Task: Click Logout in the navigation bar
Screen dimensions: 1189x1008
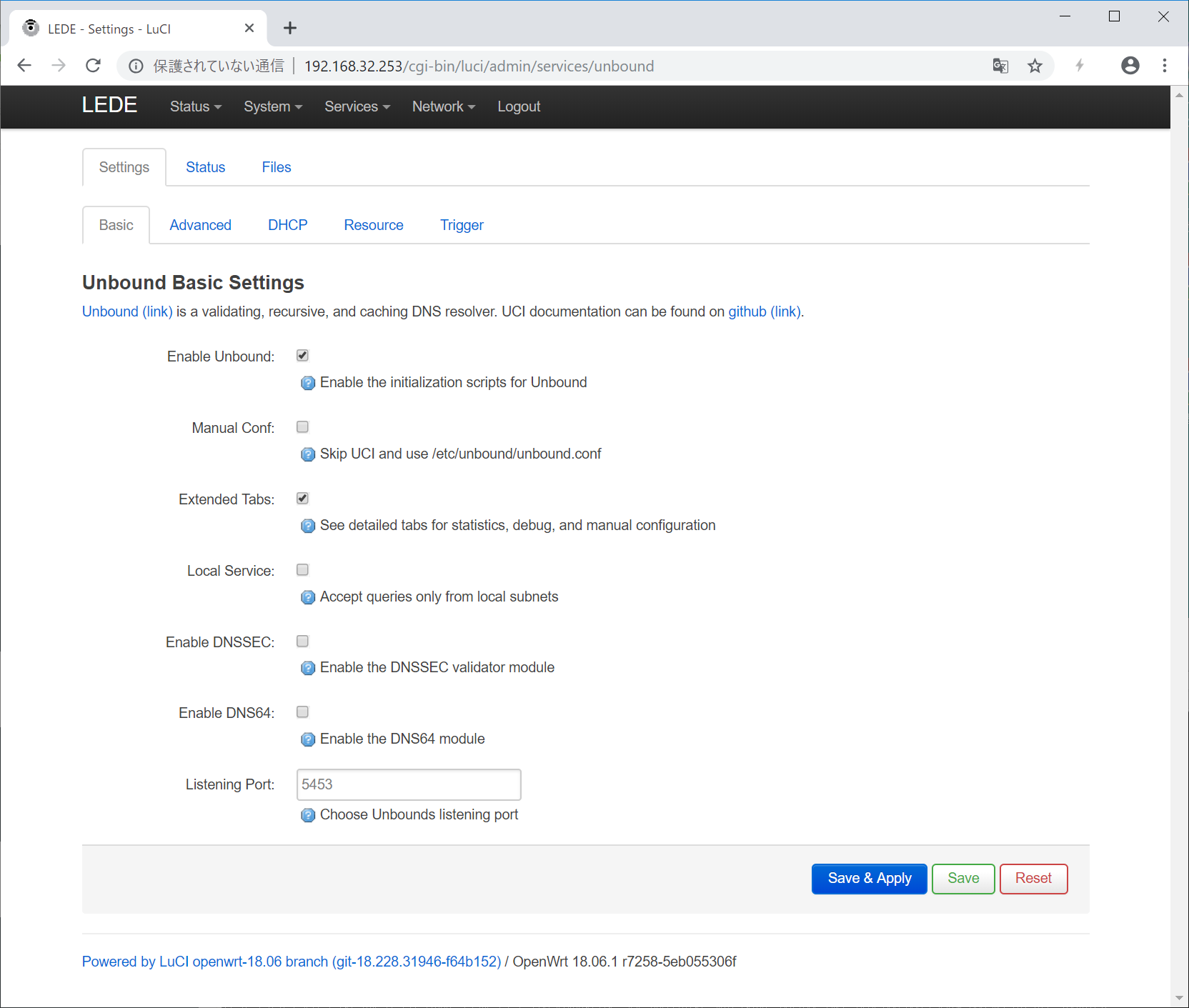Action: click(x=519, y=106)
